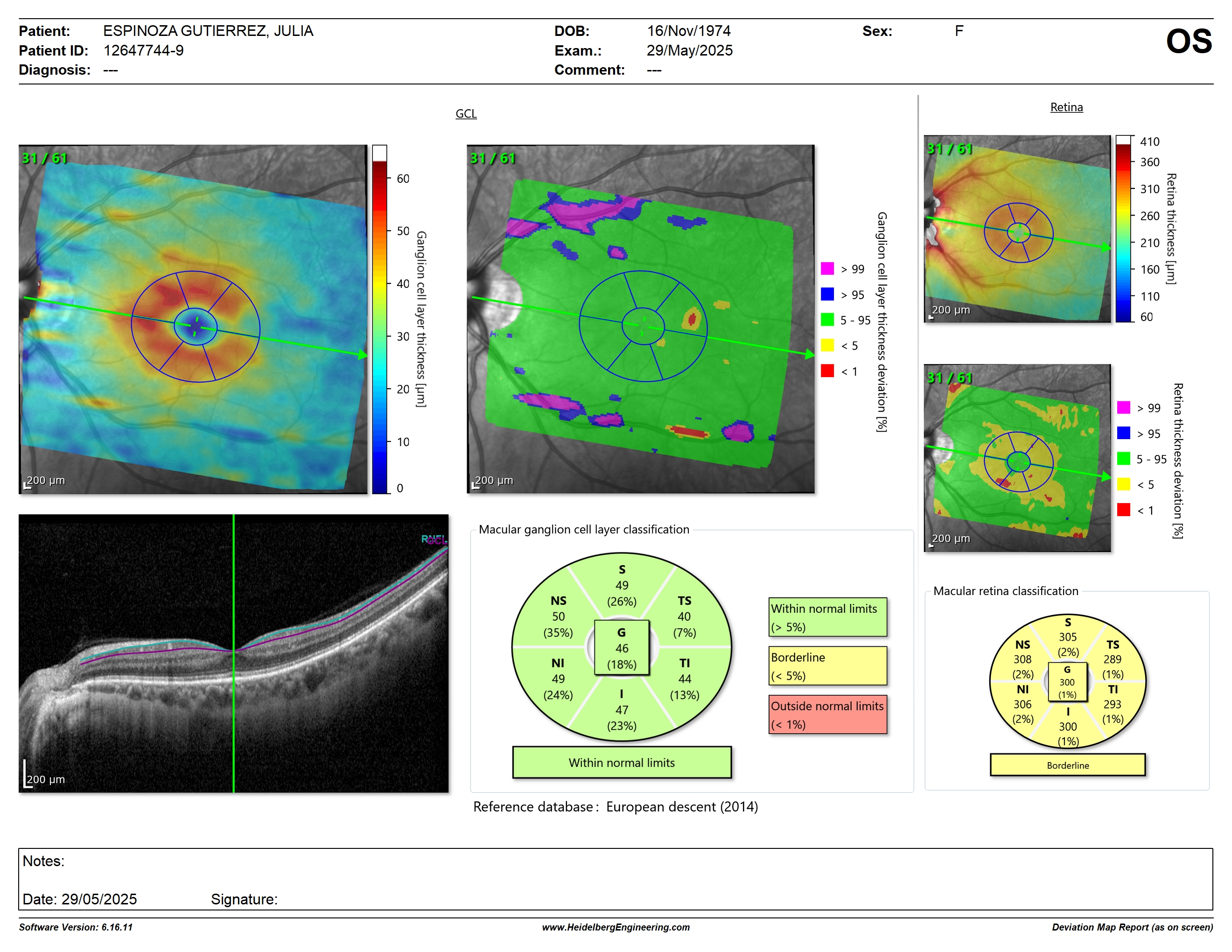Click the GCL center G value 46
Viewport: 1232px width, 952px height.
click(x=622, y=648)
